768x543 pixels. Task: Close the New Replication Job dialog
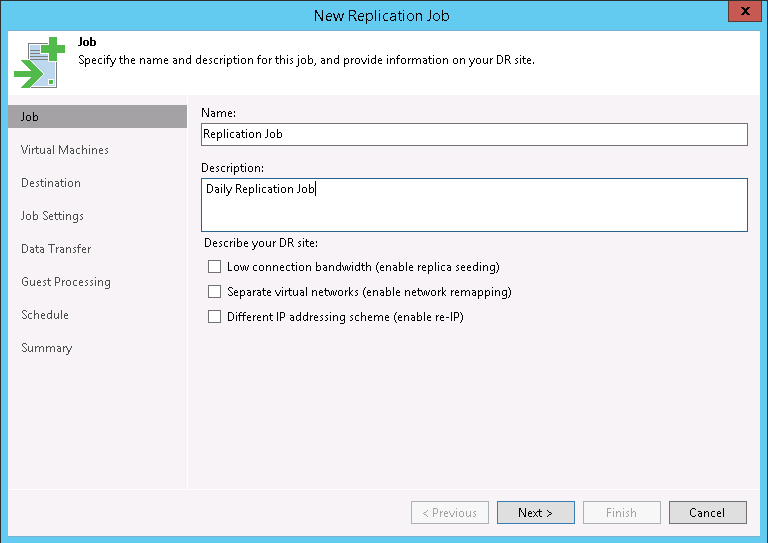tap(741, 14)
